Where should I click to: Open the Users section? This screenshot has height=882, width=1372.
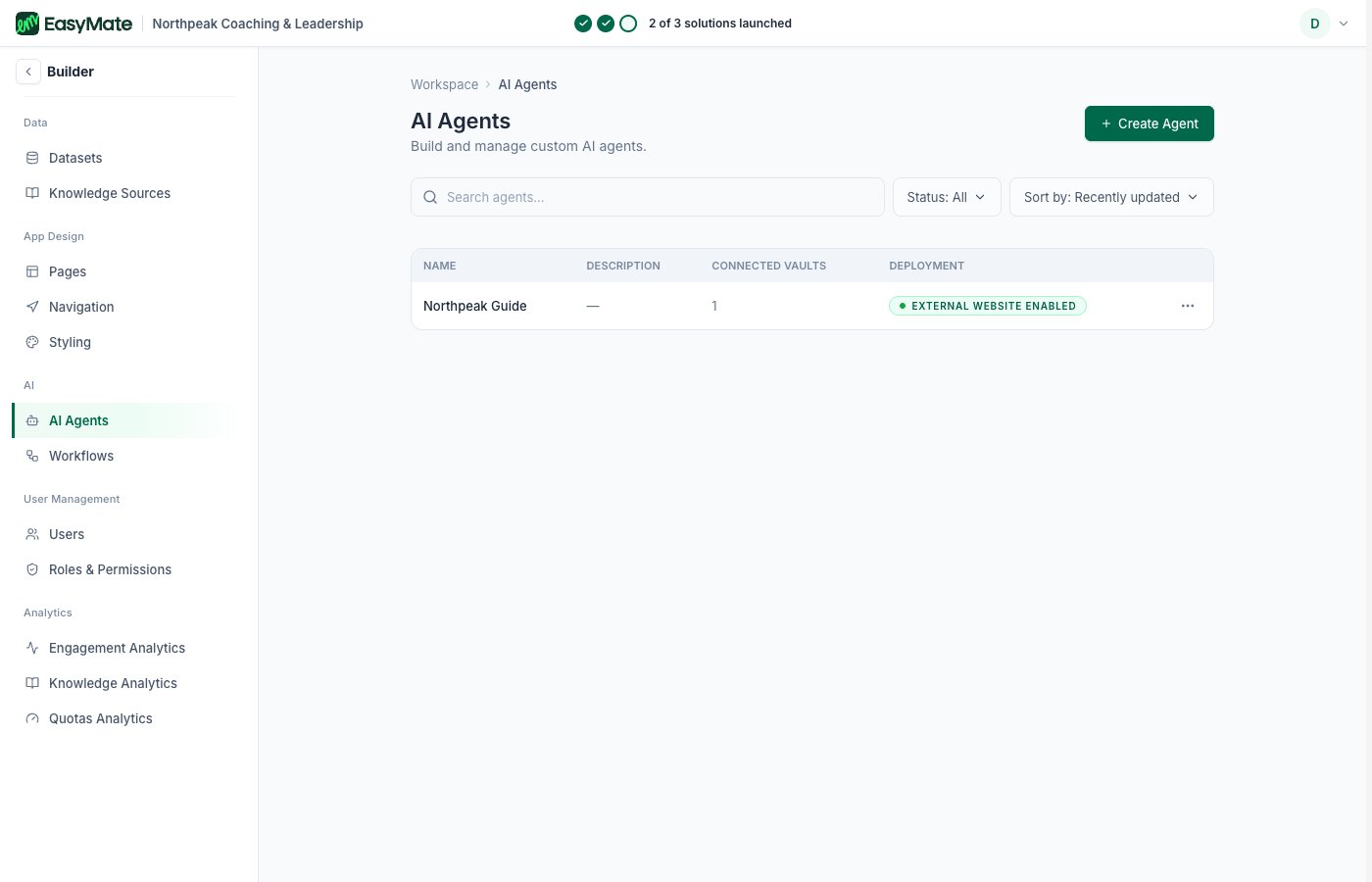(123, 534)
